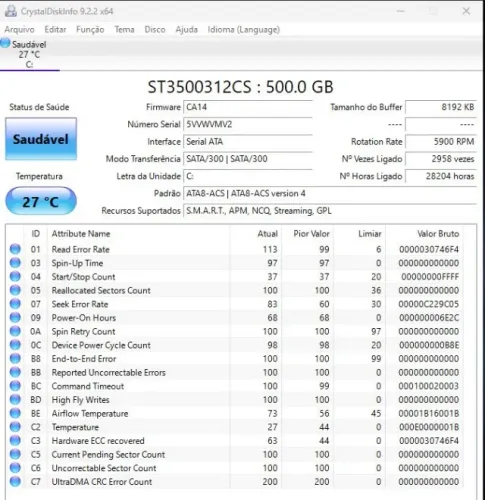Image resolution: width=485 pixels, height=500 pixels.
Task: Click the Padrão field with ATA8-ACS
Action: (x=330, y=194)
